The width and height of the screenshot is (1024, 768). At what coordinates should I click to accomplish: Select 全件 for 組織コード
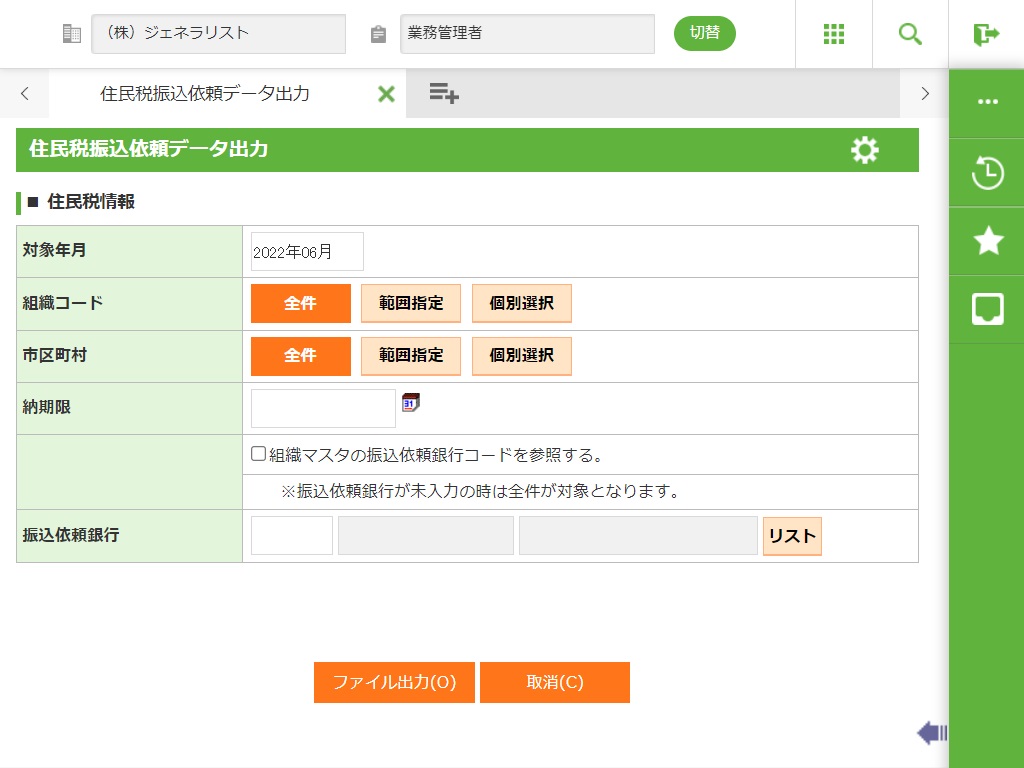tap(300, 303)
